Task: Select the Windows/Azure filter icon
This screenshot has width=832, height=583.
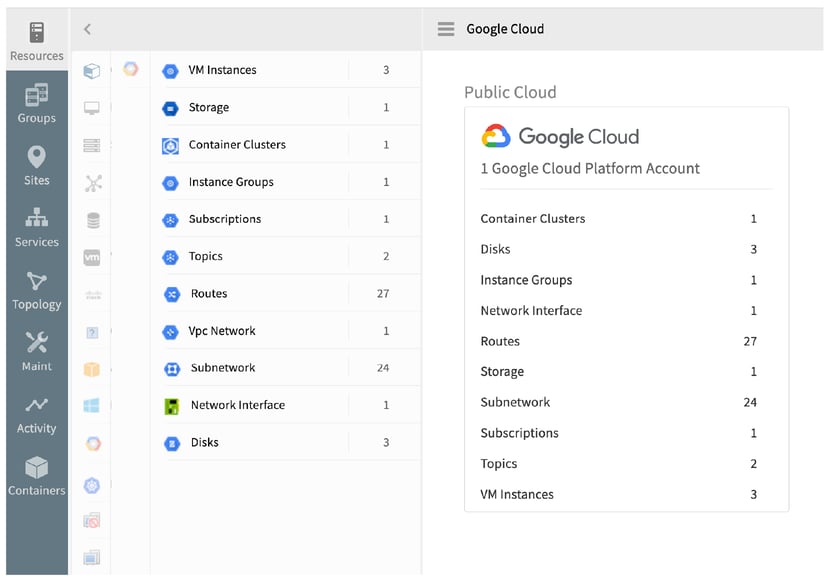Action: point(91,404)
